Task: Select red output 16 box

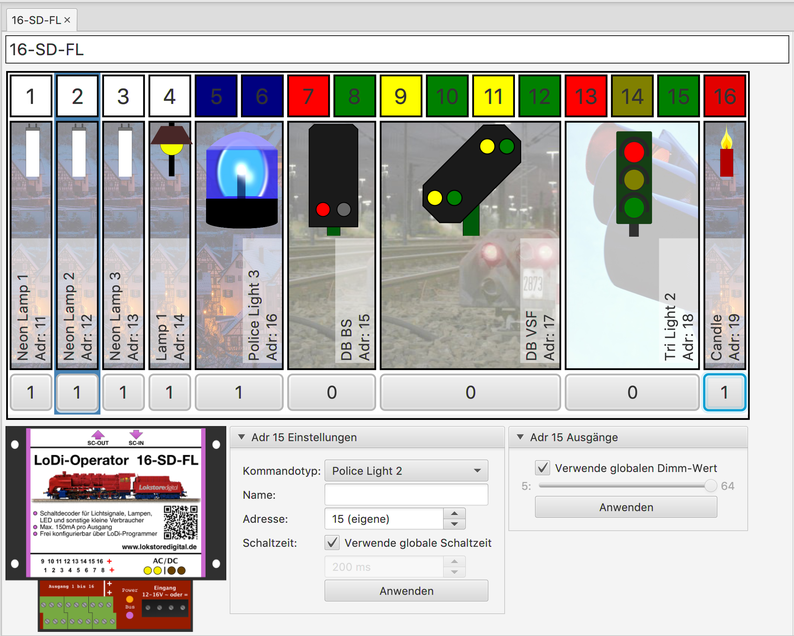Action: pos(725,96)
